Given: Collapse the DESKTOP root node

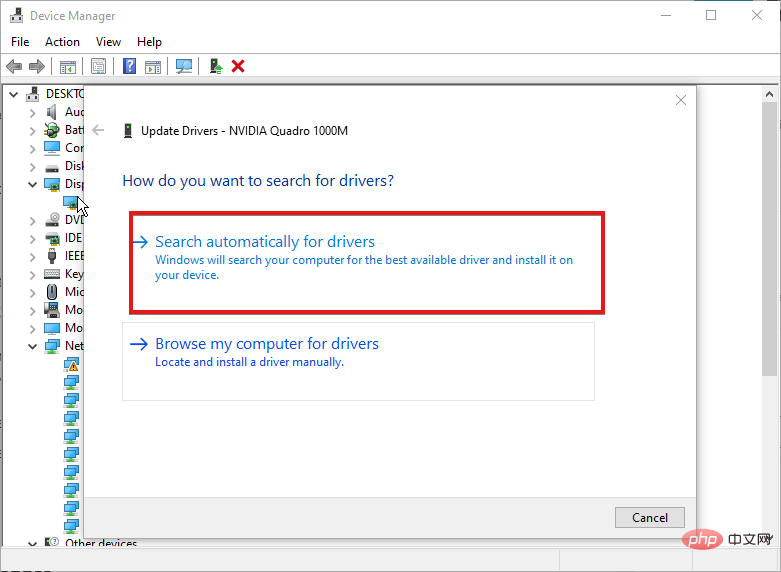Looking at the screenshot, I should click(14, 94).
